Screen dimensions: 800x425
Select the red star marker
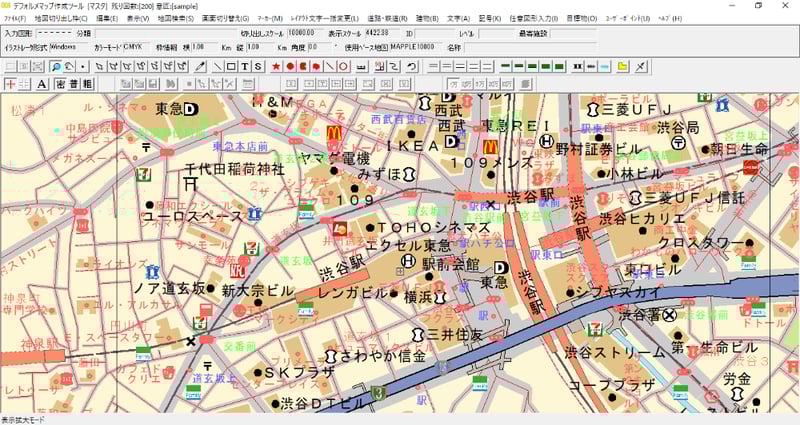click(x=276, y=66)
